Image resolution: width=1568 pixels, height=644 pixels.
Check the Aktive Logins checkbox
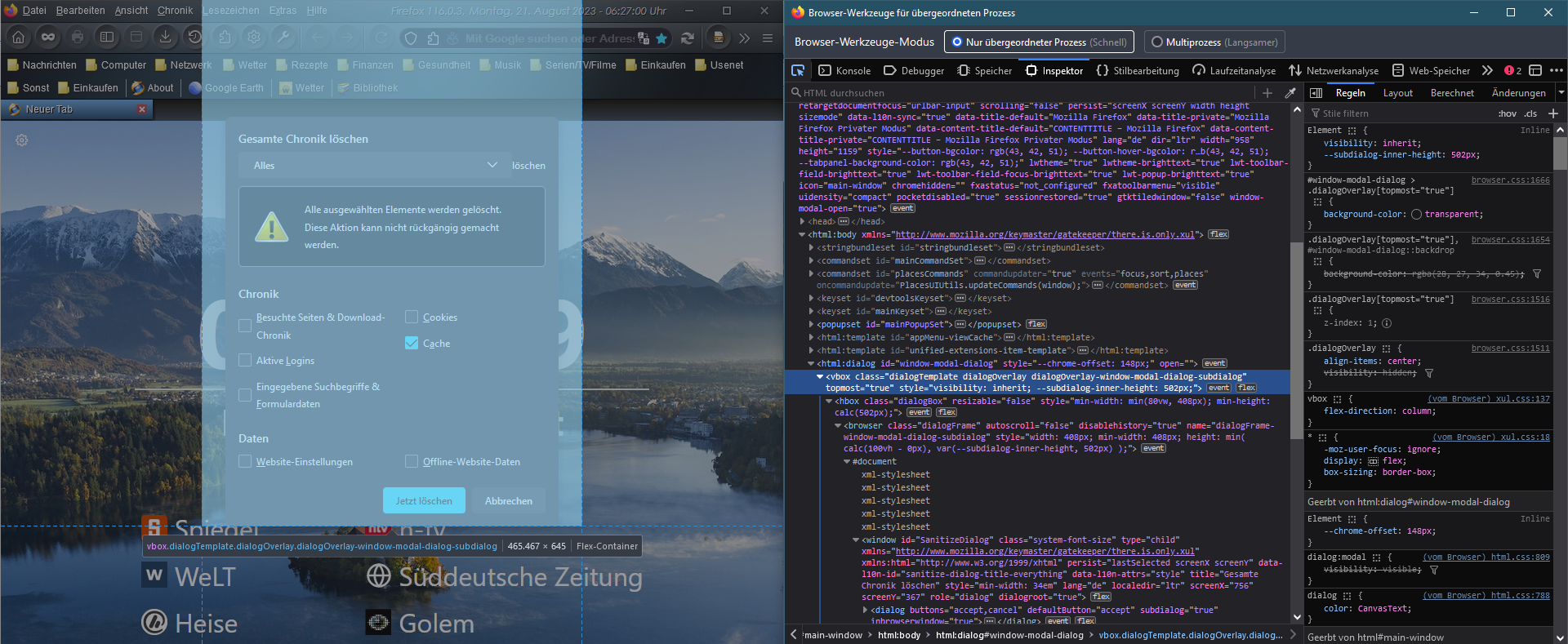[x=245, y=360]
